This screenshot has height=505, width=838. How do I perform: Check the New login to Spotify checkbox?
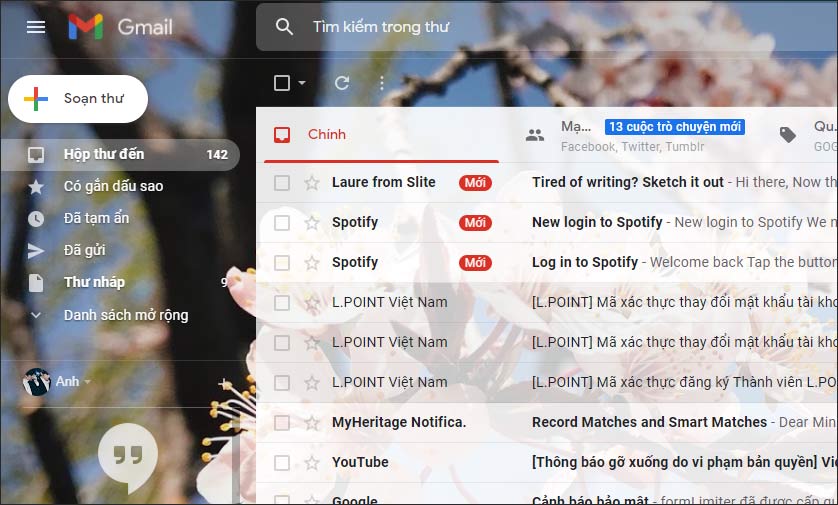click(x=282, y=223)
